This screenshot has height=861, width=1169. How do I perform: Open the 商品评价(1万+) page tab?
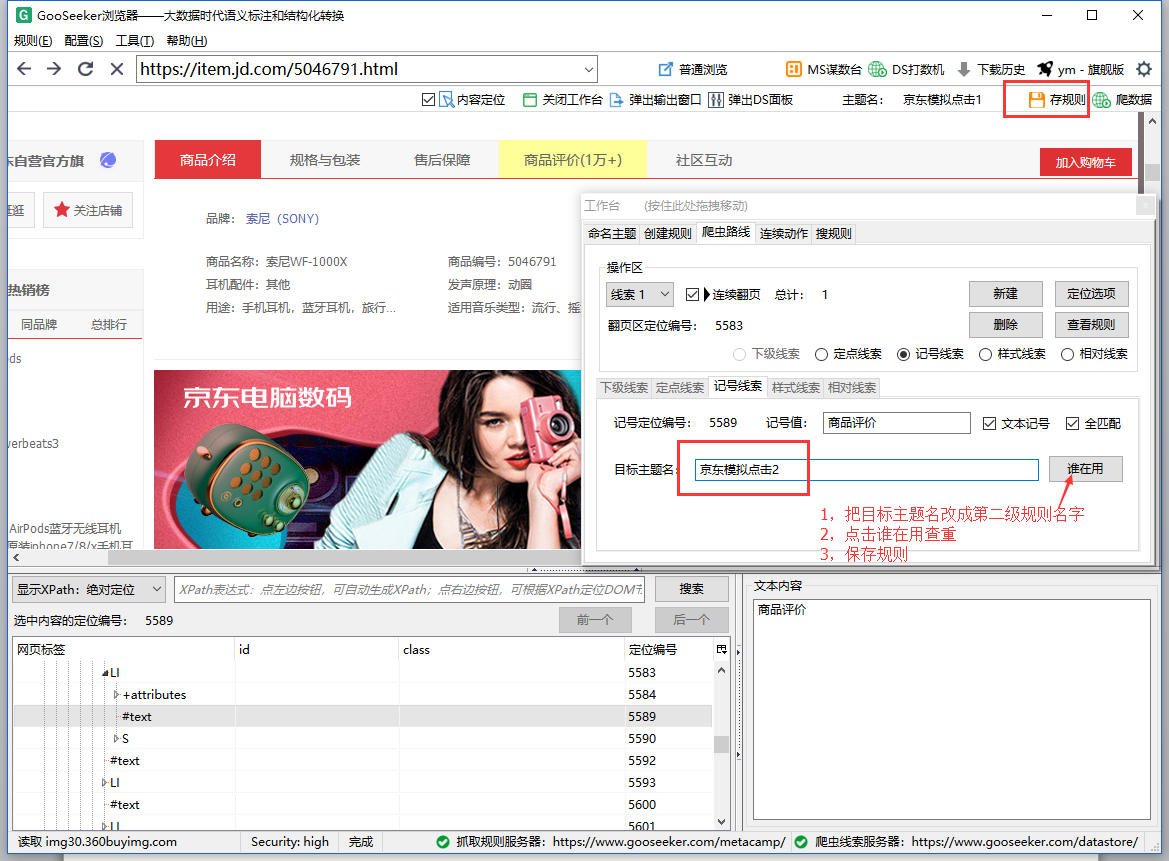pyautogui.click(x=573, y=160)
